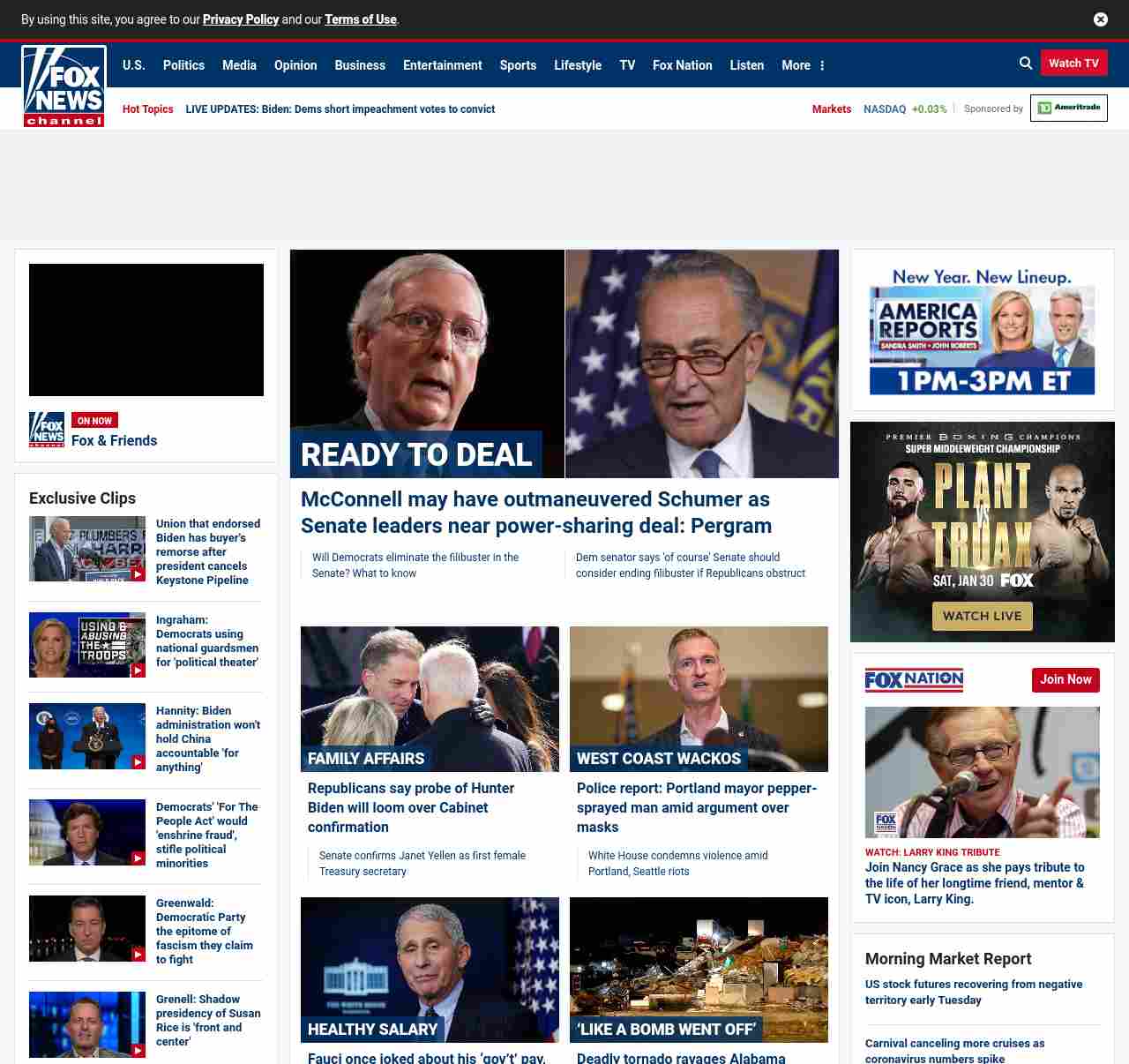Dismiss the privacy policy banner

[1101, 19]
